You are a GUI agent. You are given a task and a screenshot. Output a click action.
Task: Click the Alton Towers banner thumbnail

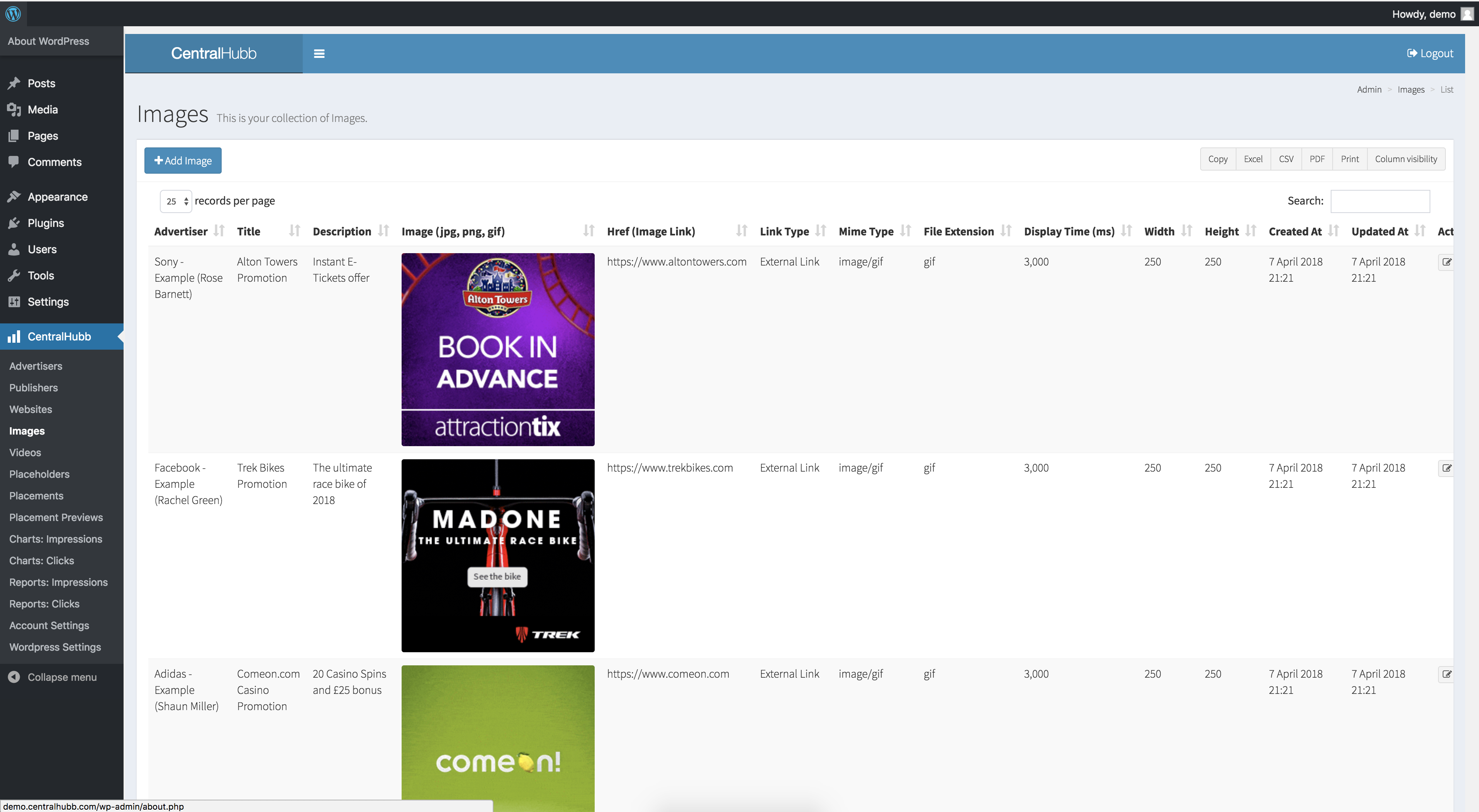coord(498,350)
